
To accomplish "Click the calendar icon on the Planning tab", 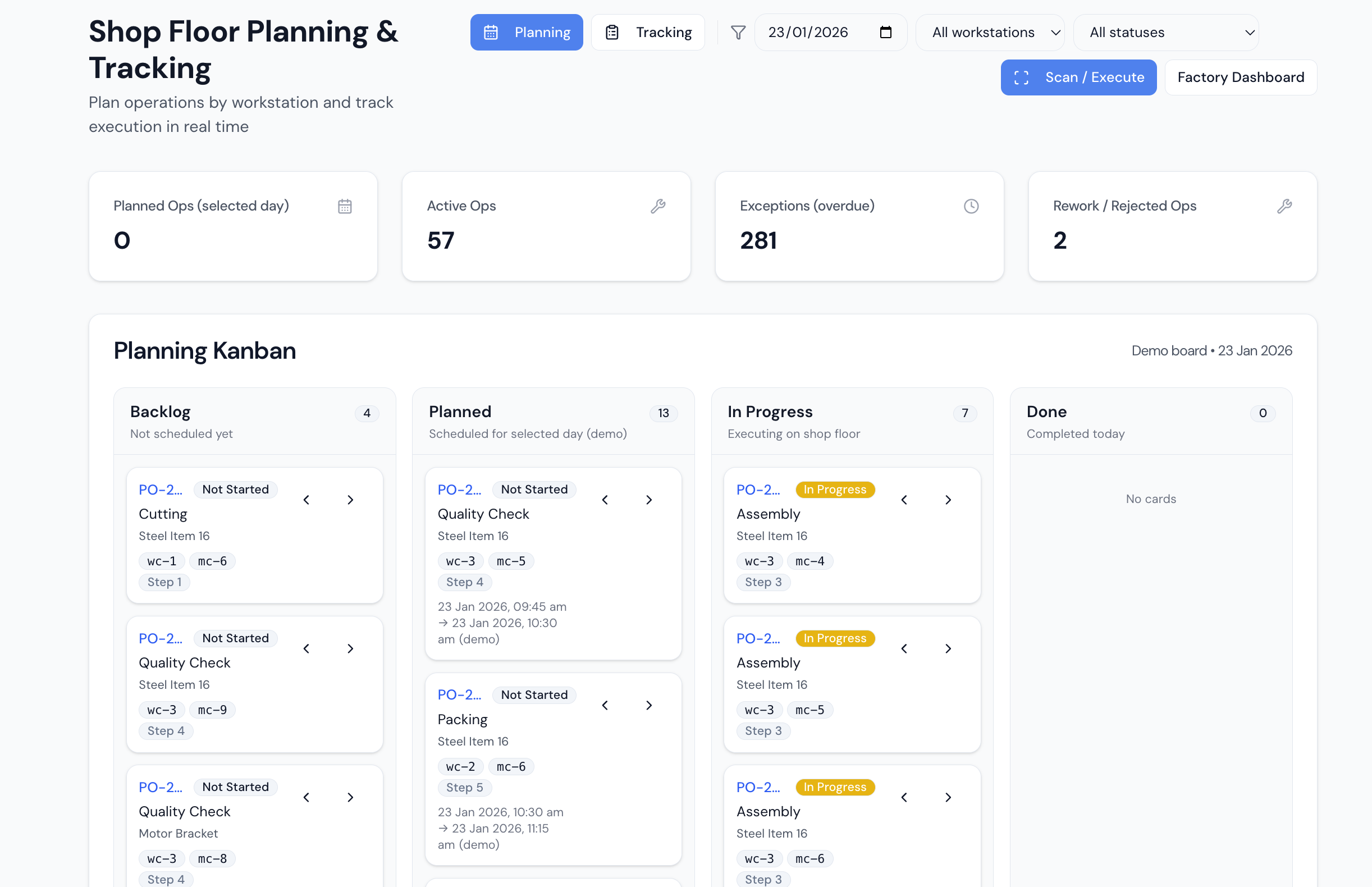I will [491, 32].
